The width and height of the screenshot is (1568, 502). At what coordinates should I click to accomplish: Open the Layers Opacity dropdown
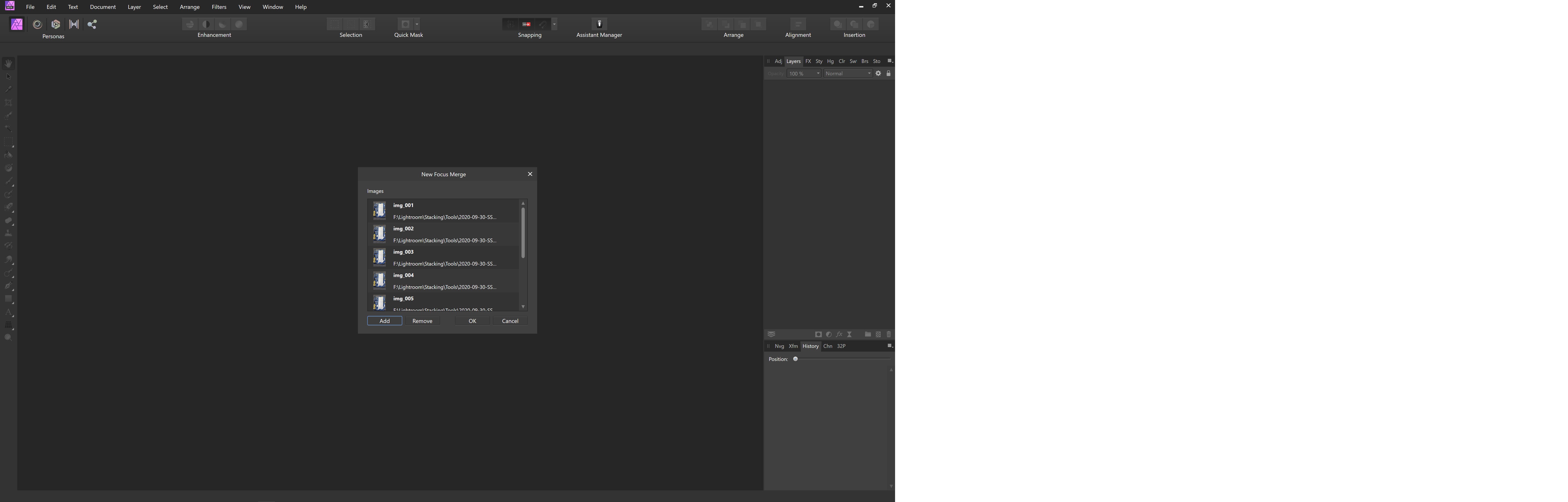[804, 74]
